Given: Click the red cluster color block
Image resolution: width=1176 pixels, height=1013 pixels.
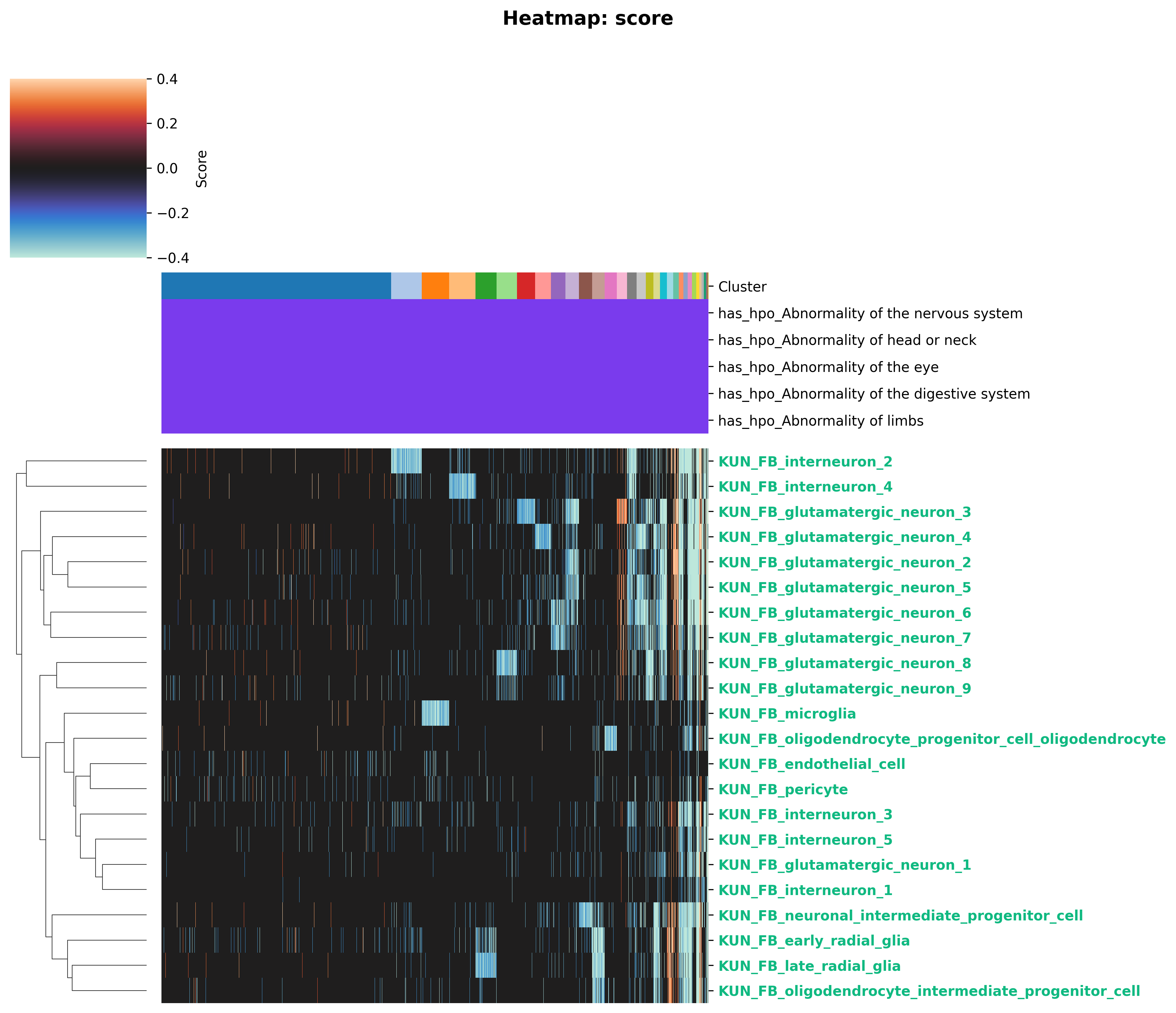Looking at the screenshot, I should coord(526,286).
